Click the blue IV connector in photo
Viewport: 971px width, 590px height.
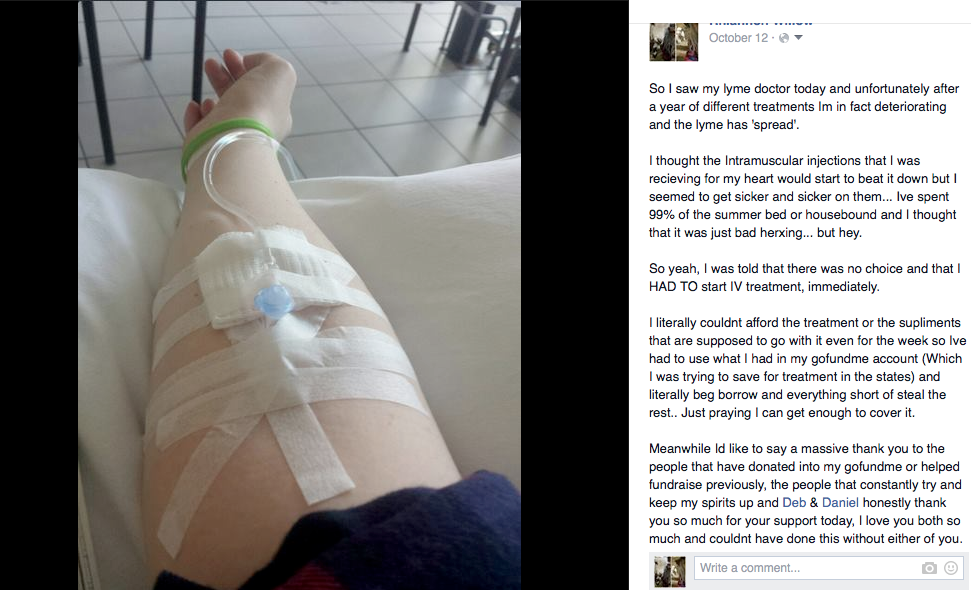(272, 300)
